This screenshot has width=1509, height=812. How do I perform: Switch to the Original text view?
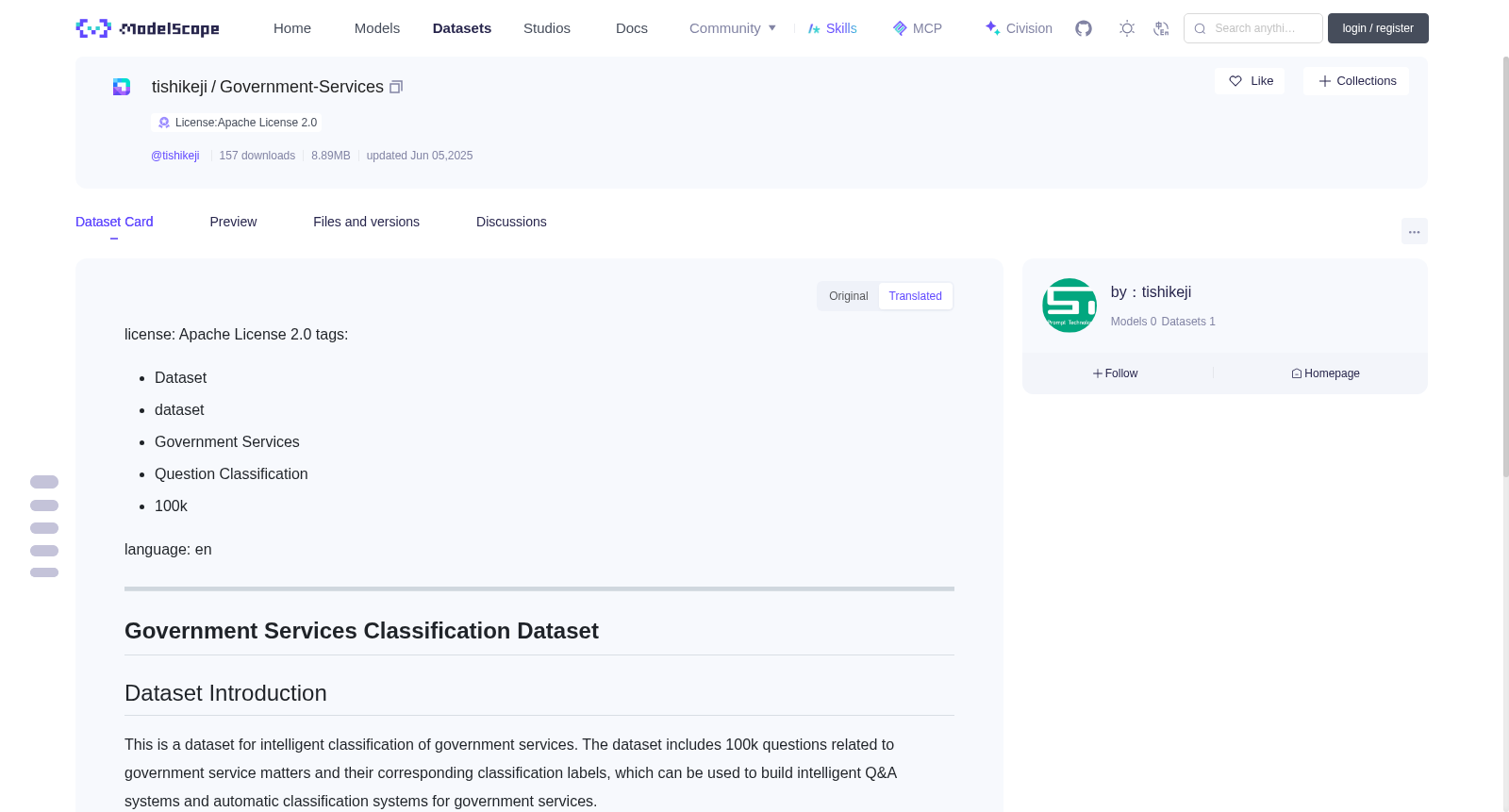point(849,296)
